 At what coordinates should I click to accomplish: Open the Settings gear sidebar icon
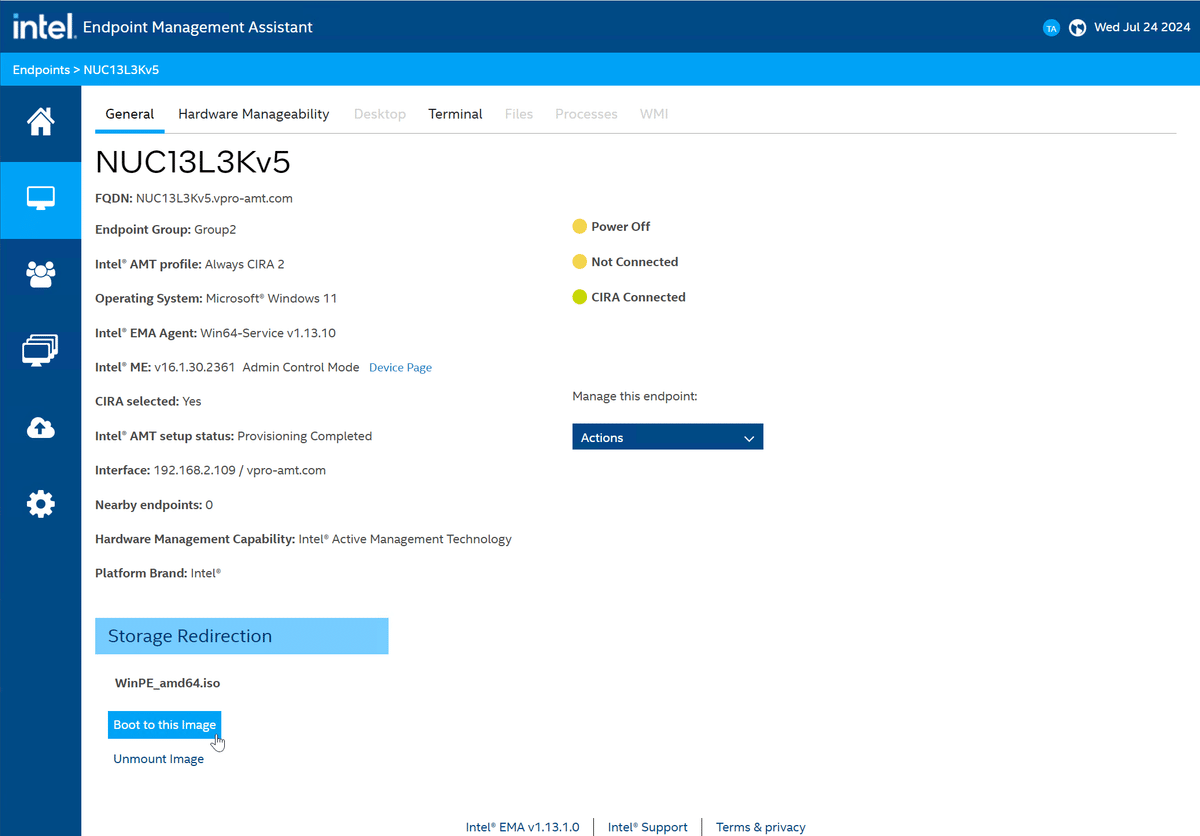coord(40,504)
